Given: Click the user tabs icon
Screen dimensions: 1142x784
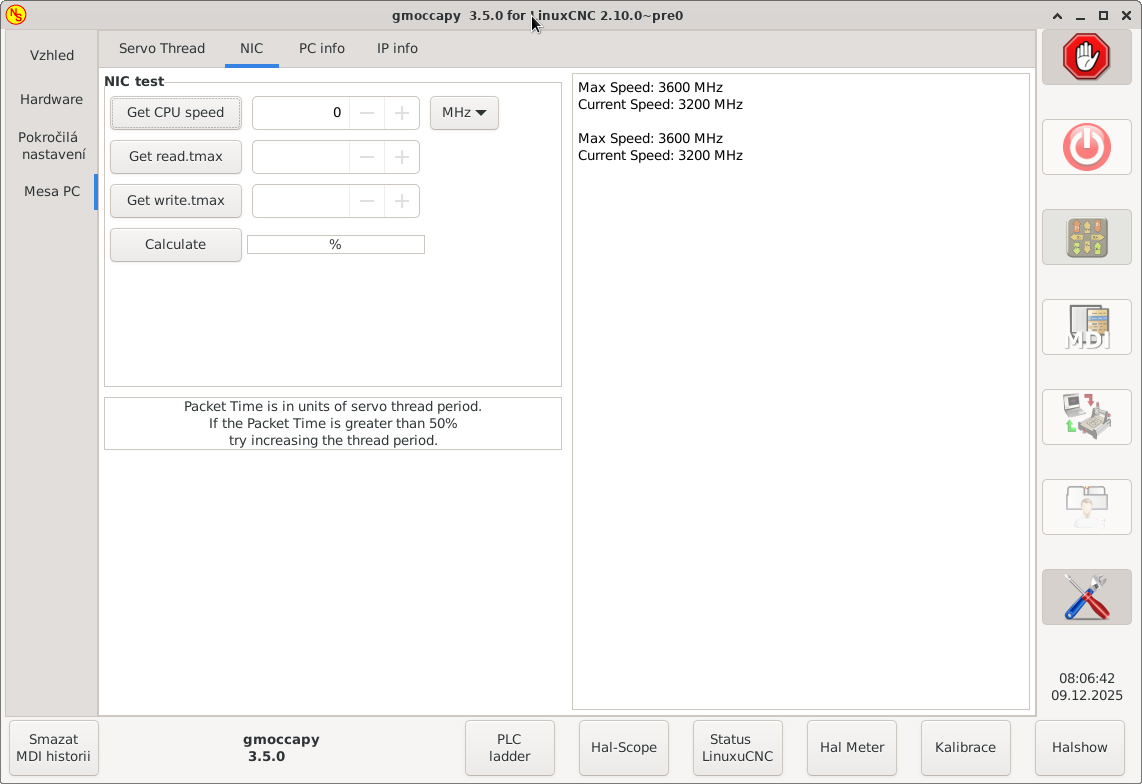Looking at the screenshot, I should 1086,507.
